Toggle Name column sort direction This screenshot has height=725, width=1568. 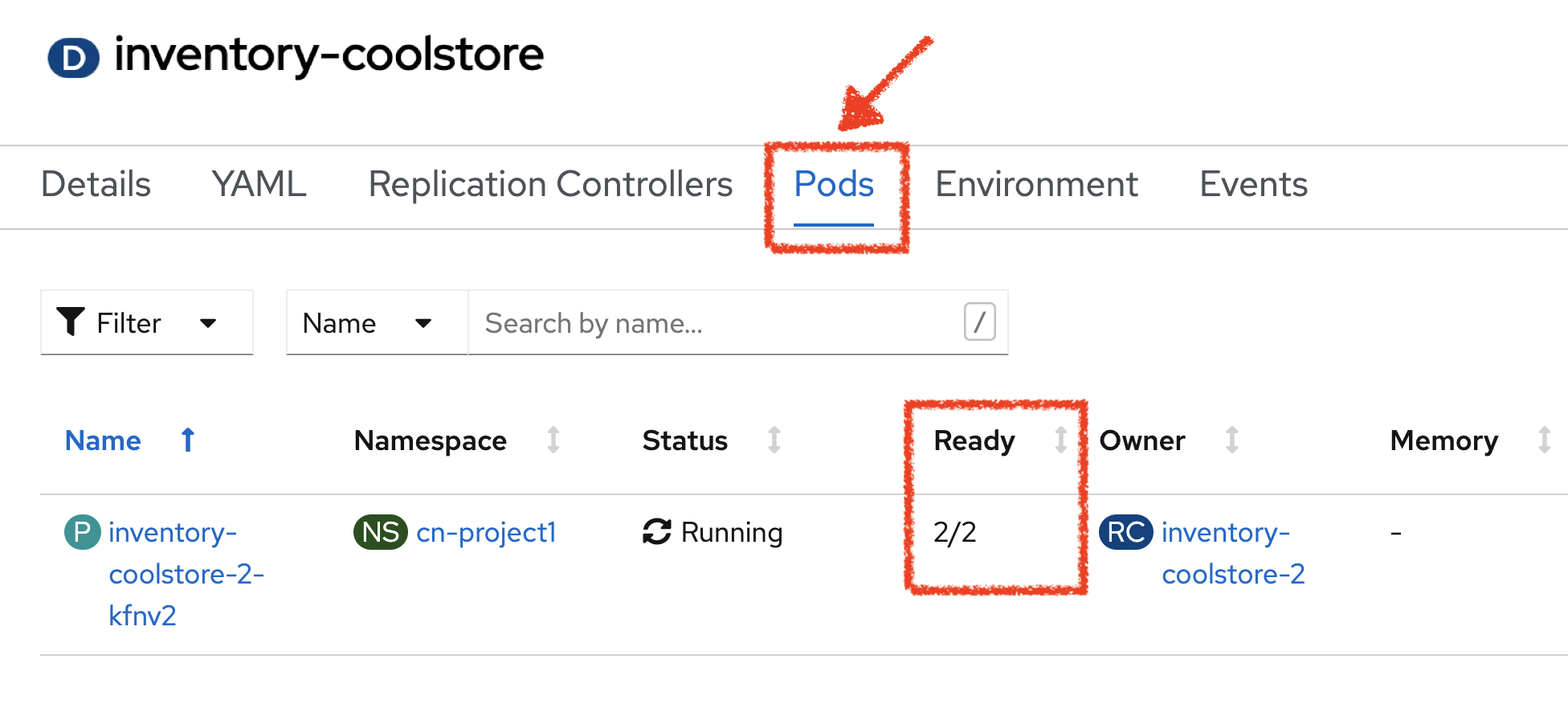coord(187,440)
